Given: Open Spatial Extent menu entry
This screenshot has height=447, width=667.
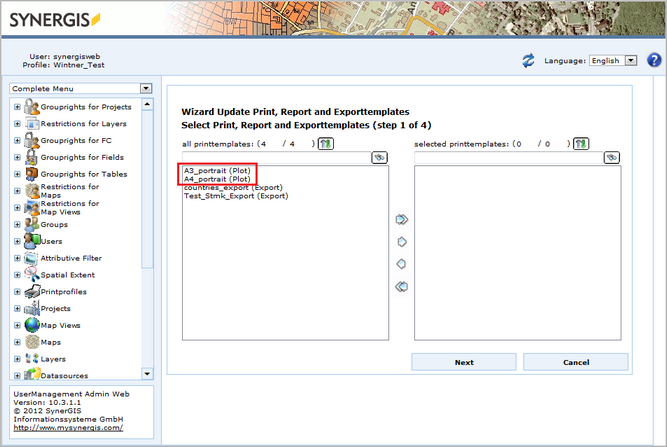Looking at the screenshot, I should pos(68,275).
